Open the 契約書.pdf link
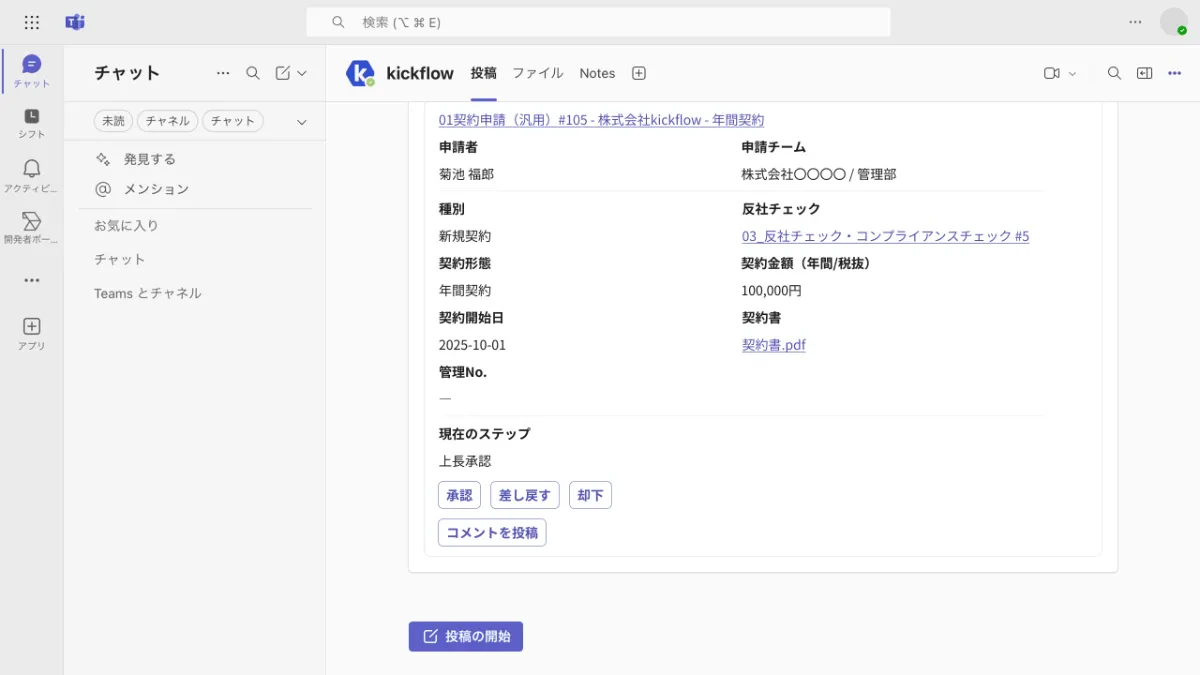1200x675 pixels. coord(774,345)
